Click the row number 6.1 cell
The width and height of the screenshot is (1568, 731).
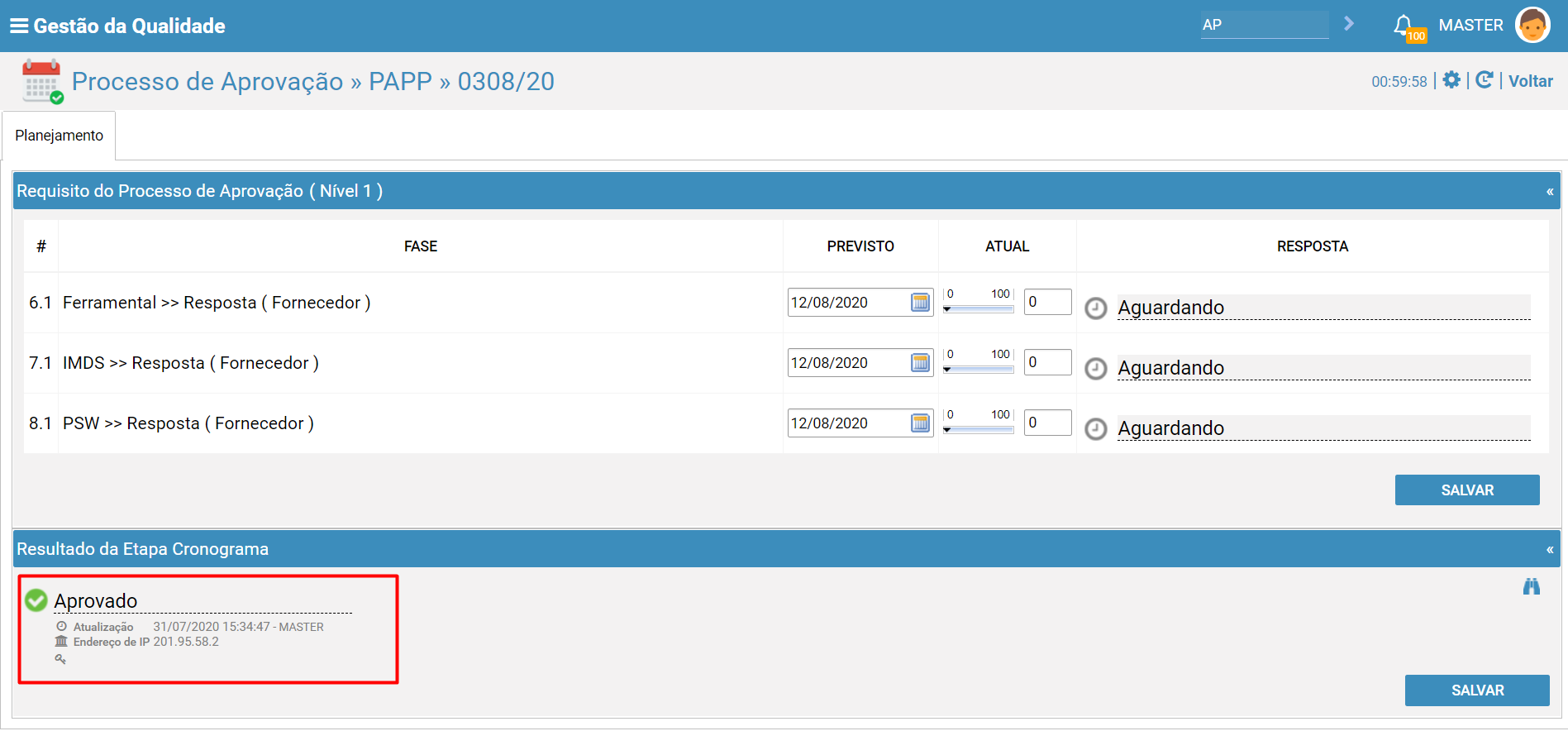coord(41,303)
